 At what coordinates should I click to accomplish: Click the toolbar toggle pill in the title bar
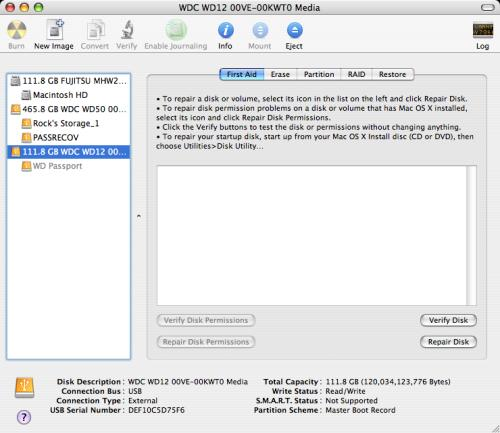(x=488, y=7)
